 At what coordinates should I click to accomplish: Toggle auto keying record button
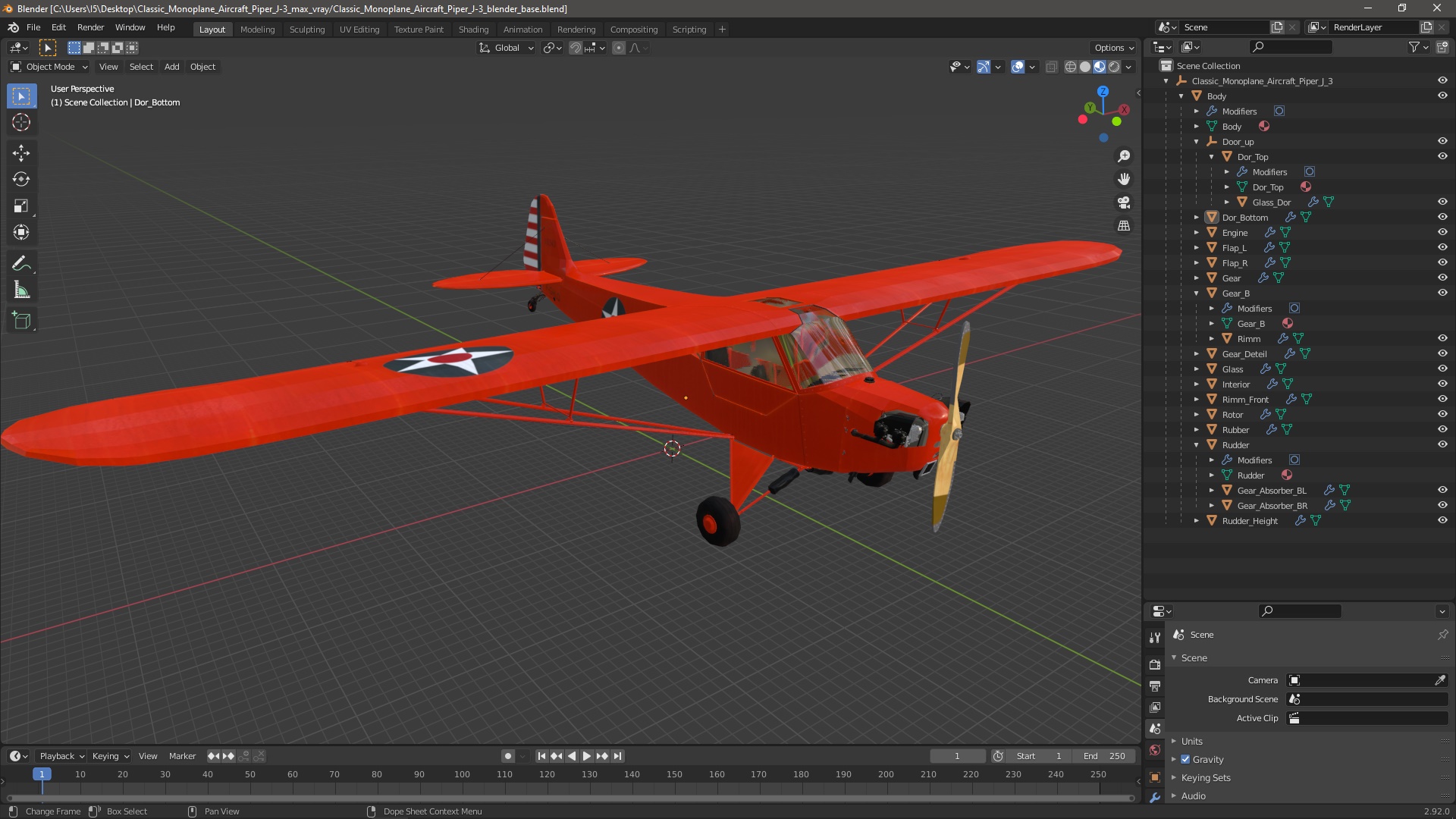point(508,756)
